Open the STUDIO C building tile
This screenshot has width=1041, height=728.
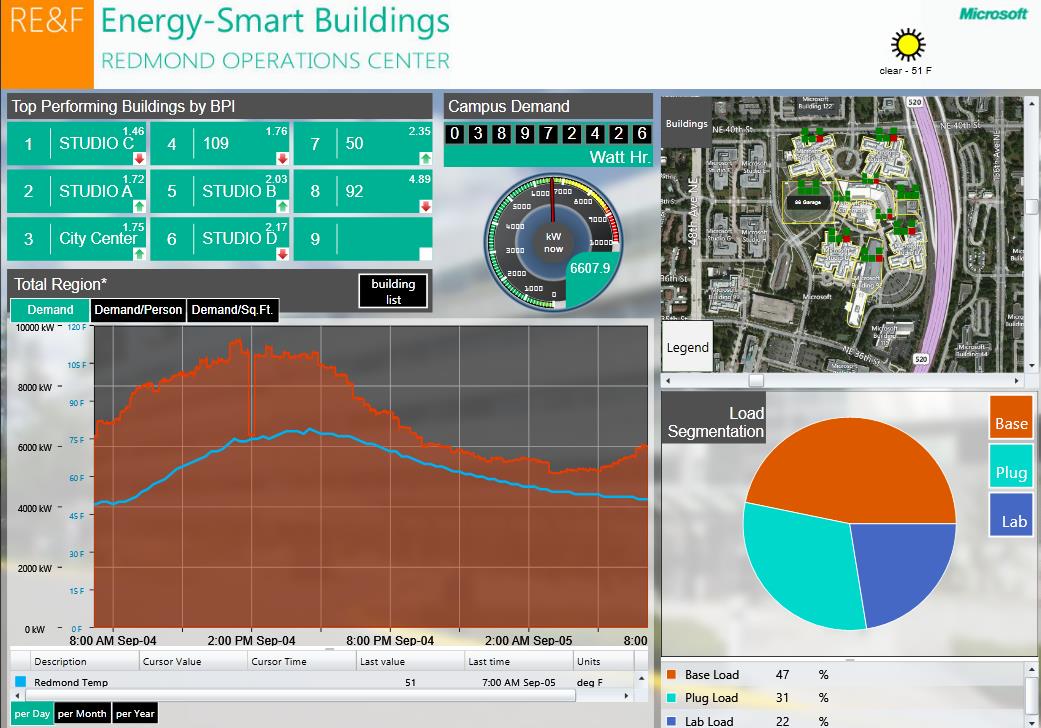[x=76, y=143]
